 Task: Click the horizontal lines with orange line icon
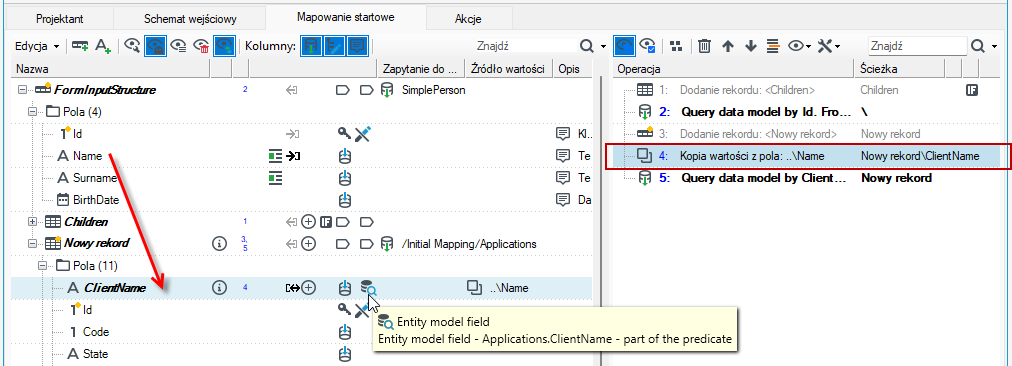pyautogui.click(x=773, y=46)
